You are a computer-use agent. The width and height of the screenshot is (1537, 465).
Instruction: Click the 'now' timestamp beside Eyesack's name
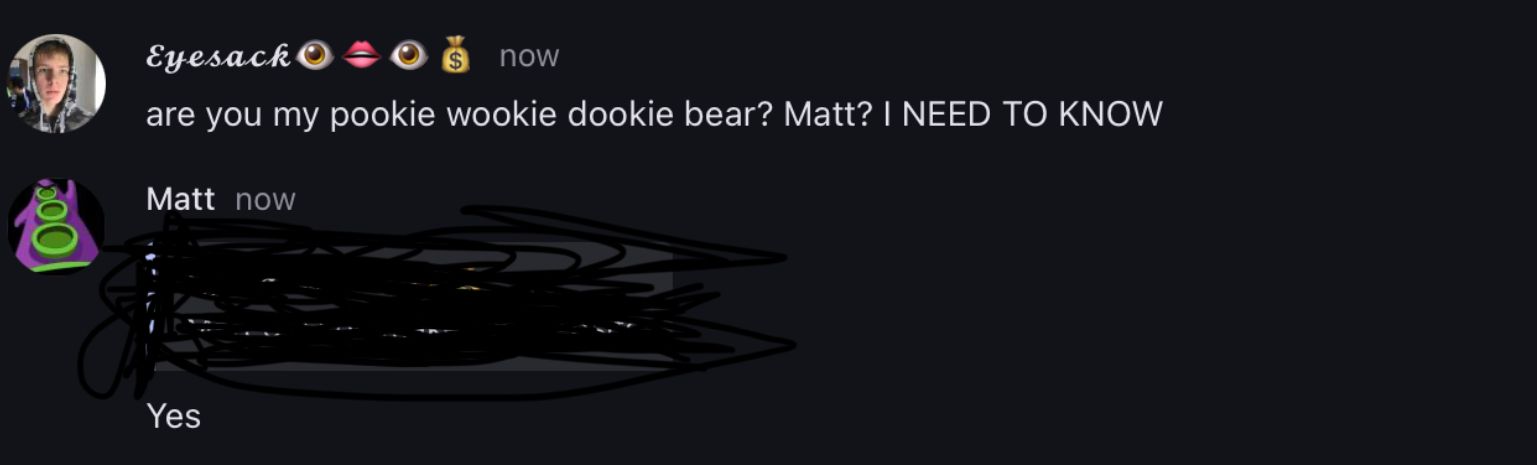529,57
